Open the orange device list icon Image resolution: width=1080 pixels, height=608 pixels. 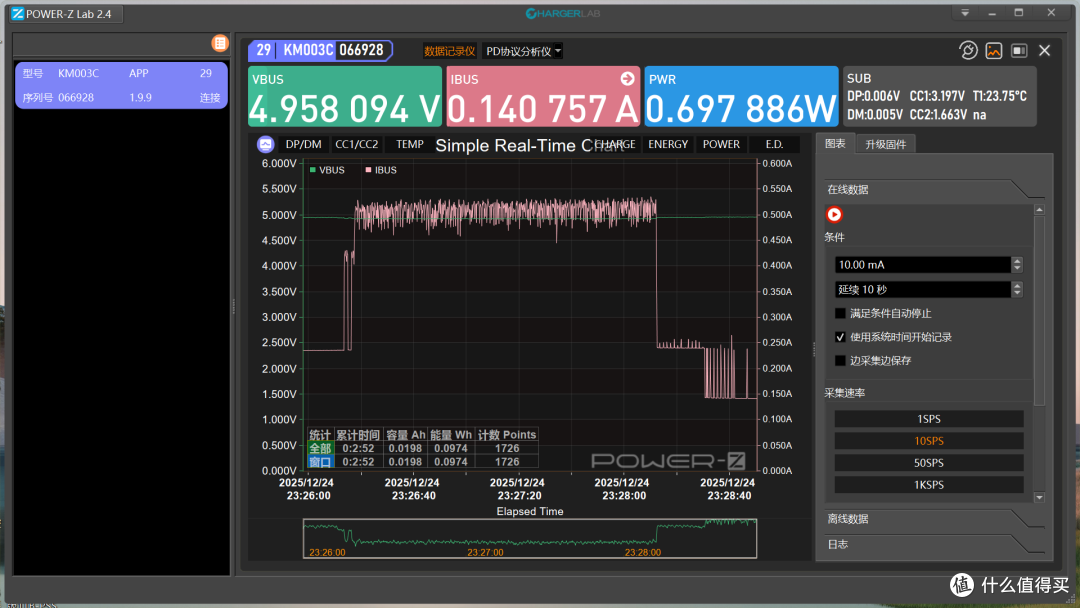[220, 43]
